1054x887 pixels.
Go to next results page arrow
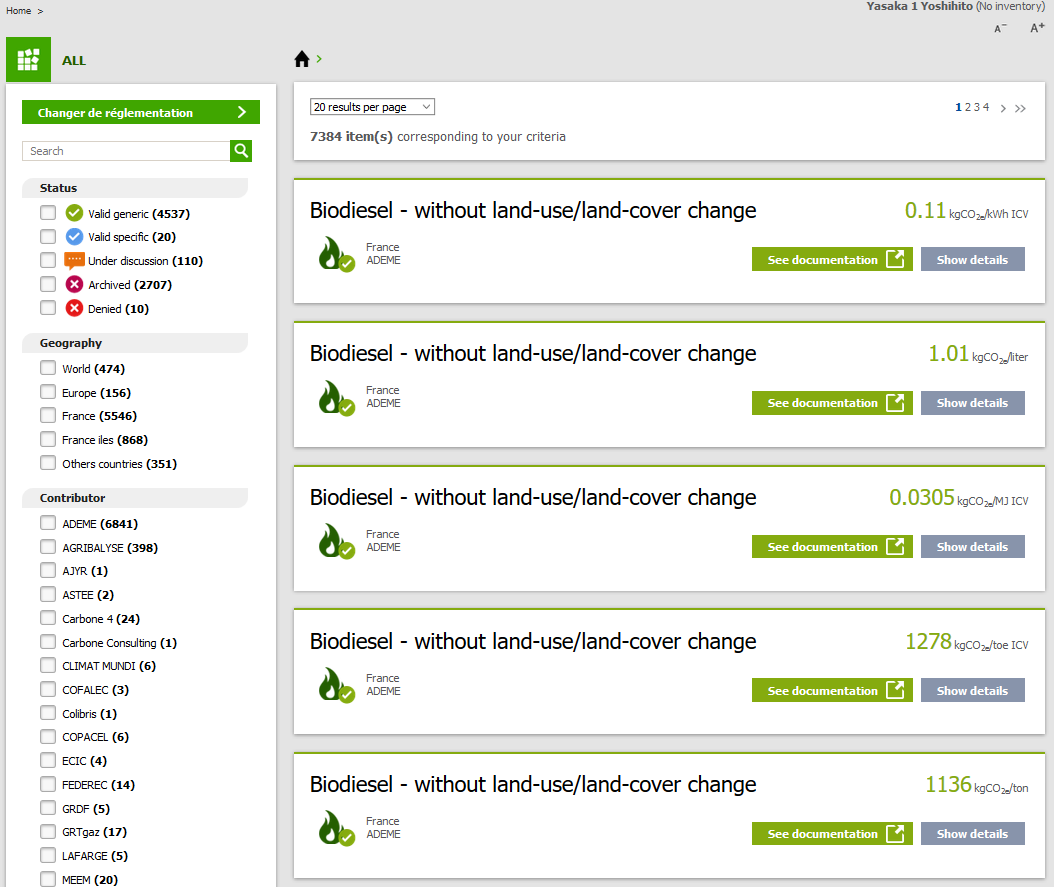click(x=1003, y=108)
